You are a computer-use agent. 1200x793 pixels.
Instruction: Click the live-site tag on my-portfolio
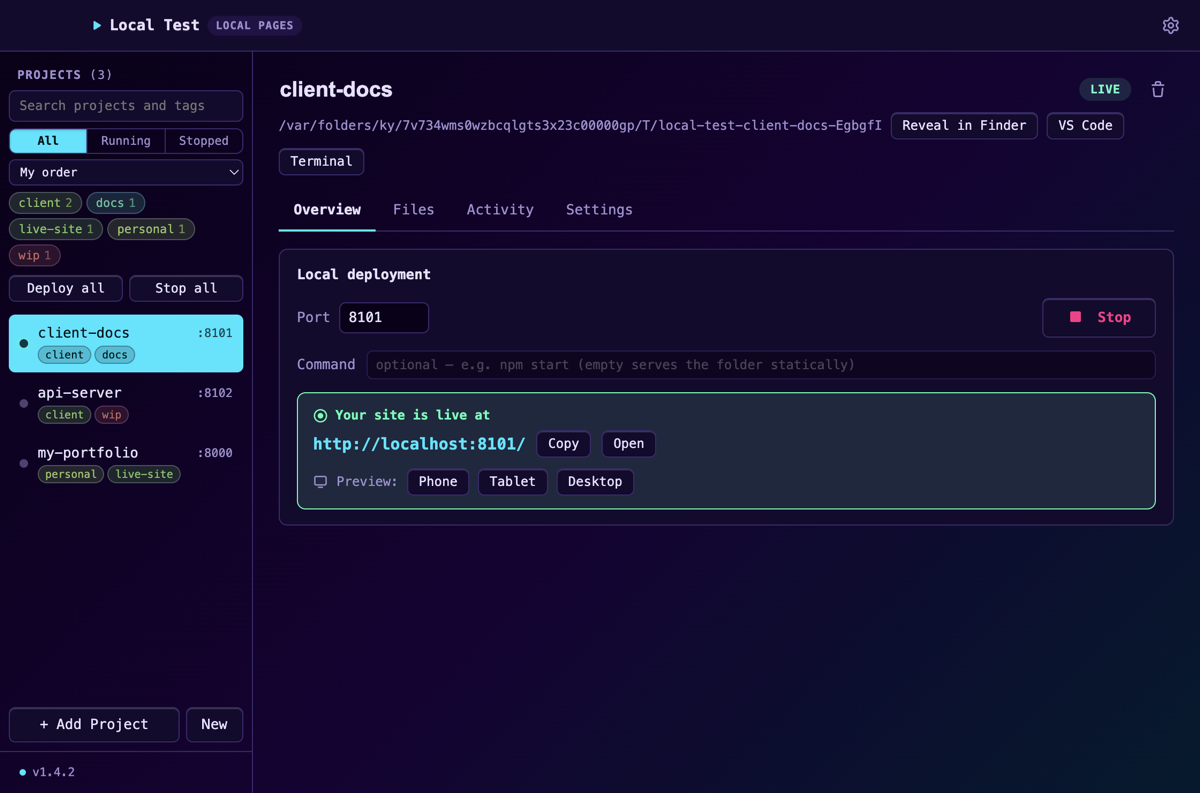click(144, 475)
